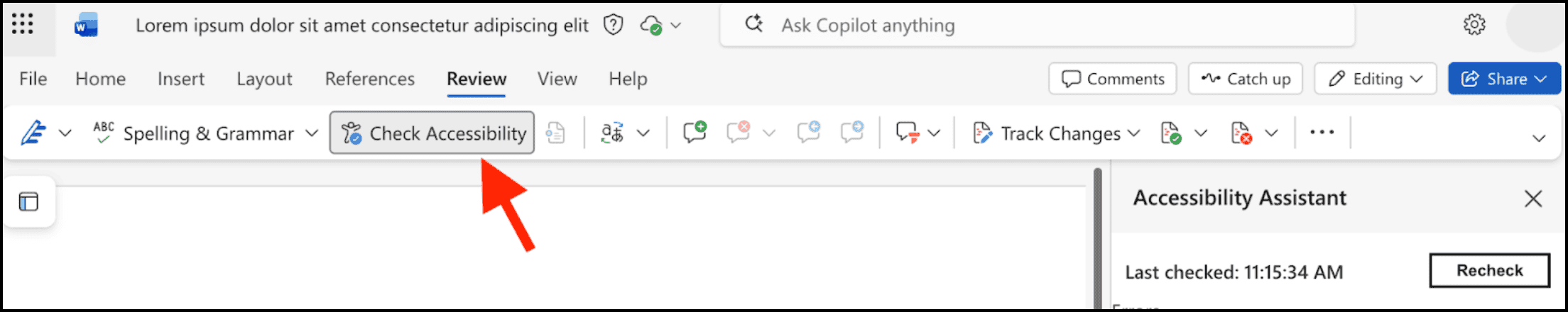Toggle Check Accessibility pane
The height and width of the screenshot is (312, 1568).
(x=432, y=133)
